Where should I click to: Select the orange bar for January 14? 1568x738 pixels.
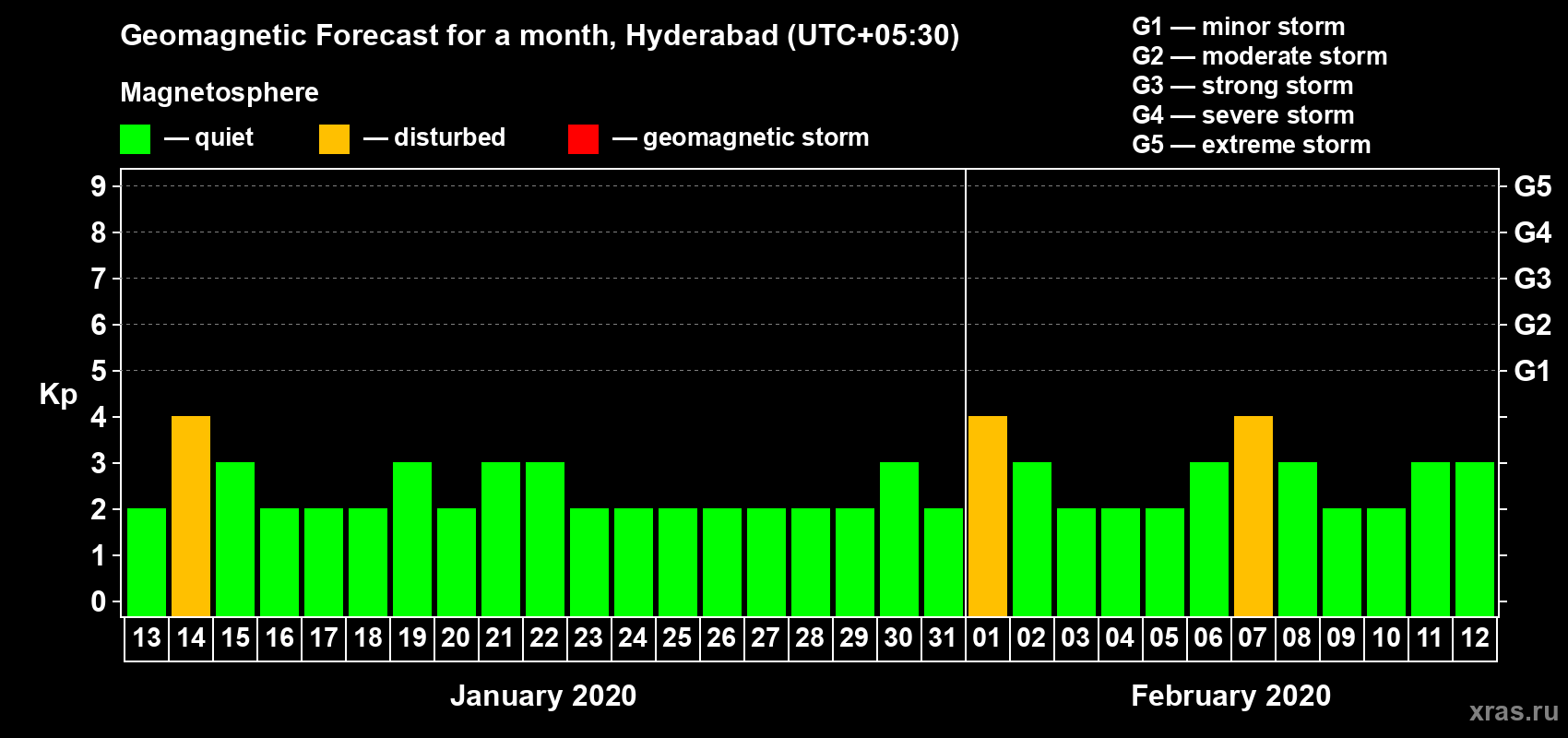click(191, 517)
